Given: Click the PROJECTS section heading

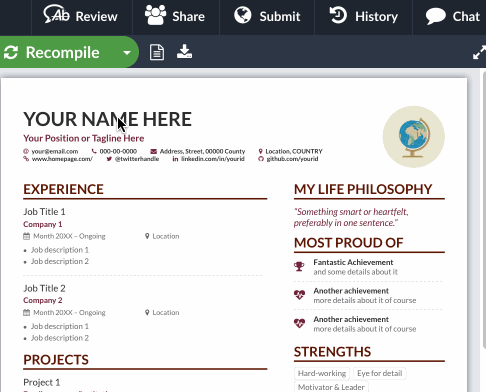Looking at the screenshot, I should pyautogui.click(x=56, y=360).
